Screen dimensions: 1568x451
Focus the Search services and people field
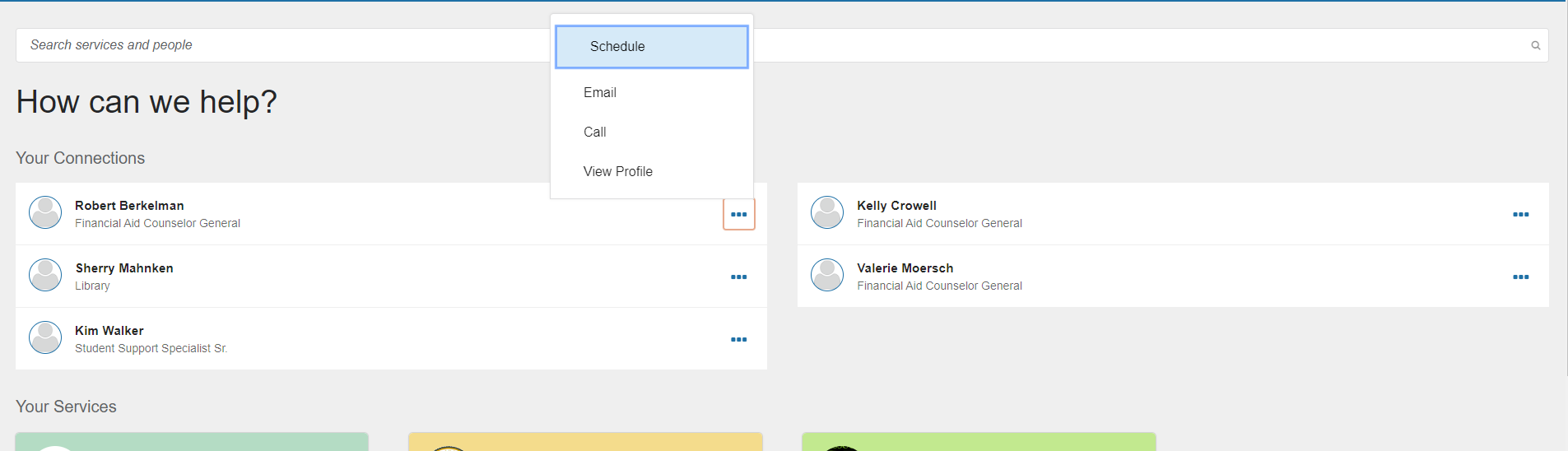click(x=782, y=45)
